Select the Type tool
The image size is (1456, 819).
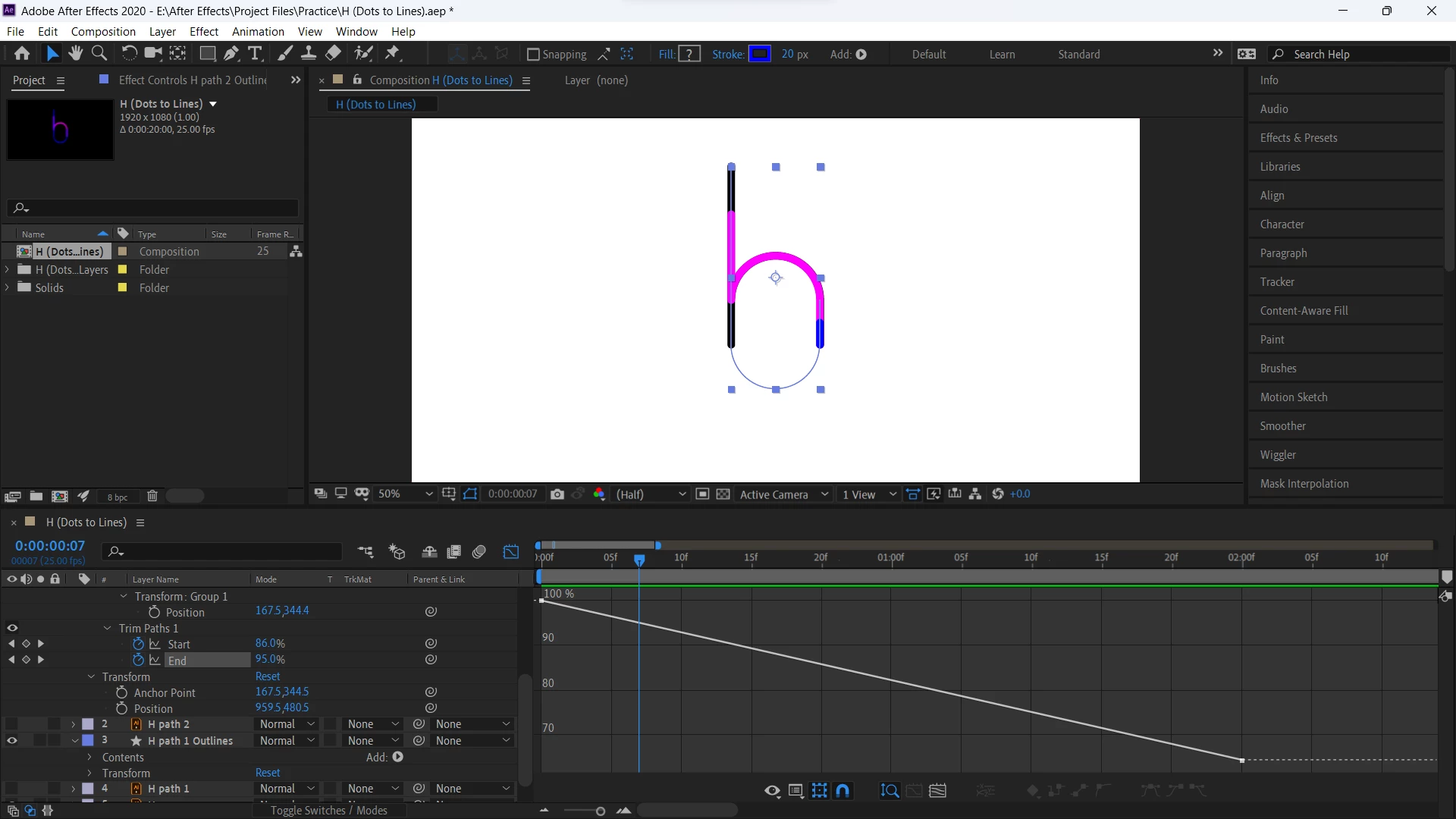point(256,53)
